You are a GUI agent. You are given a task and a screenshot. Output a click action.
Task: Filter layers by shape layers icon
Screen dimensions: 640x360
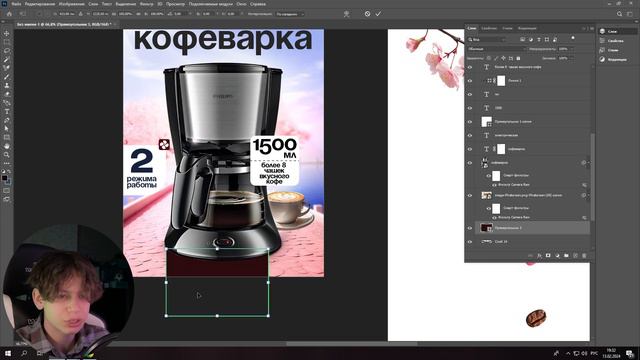click(547, 40)
